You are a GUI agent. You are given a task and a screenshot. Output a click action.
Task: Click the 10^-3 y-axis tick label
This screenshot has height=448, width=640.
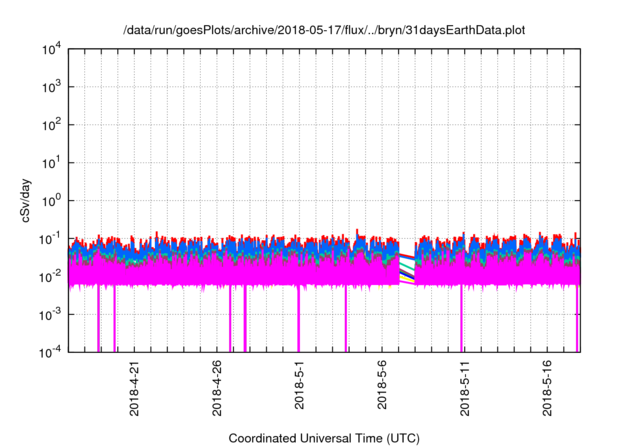pyautogui.click(x=51, y=315)
